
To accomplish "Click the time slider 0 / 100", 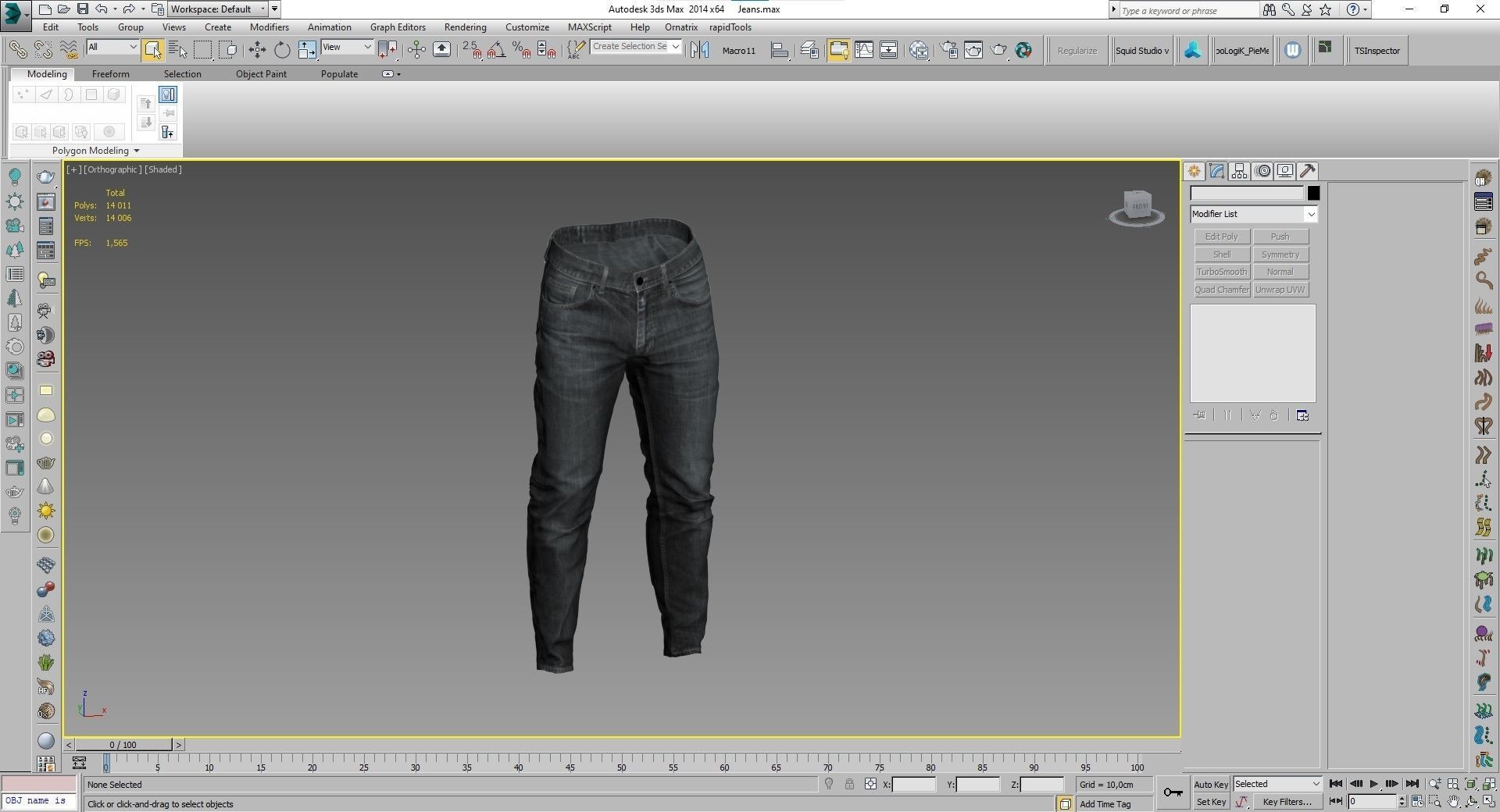I will [123, 745].
